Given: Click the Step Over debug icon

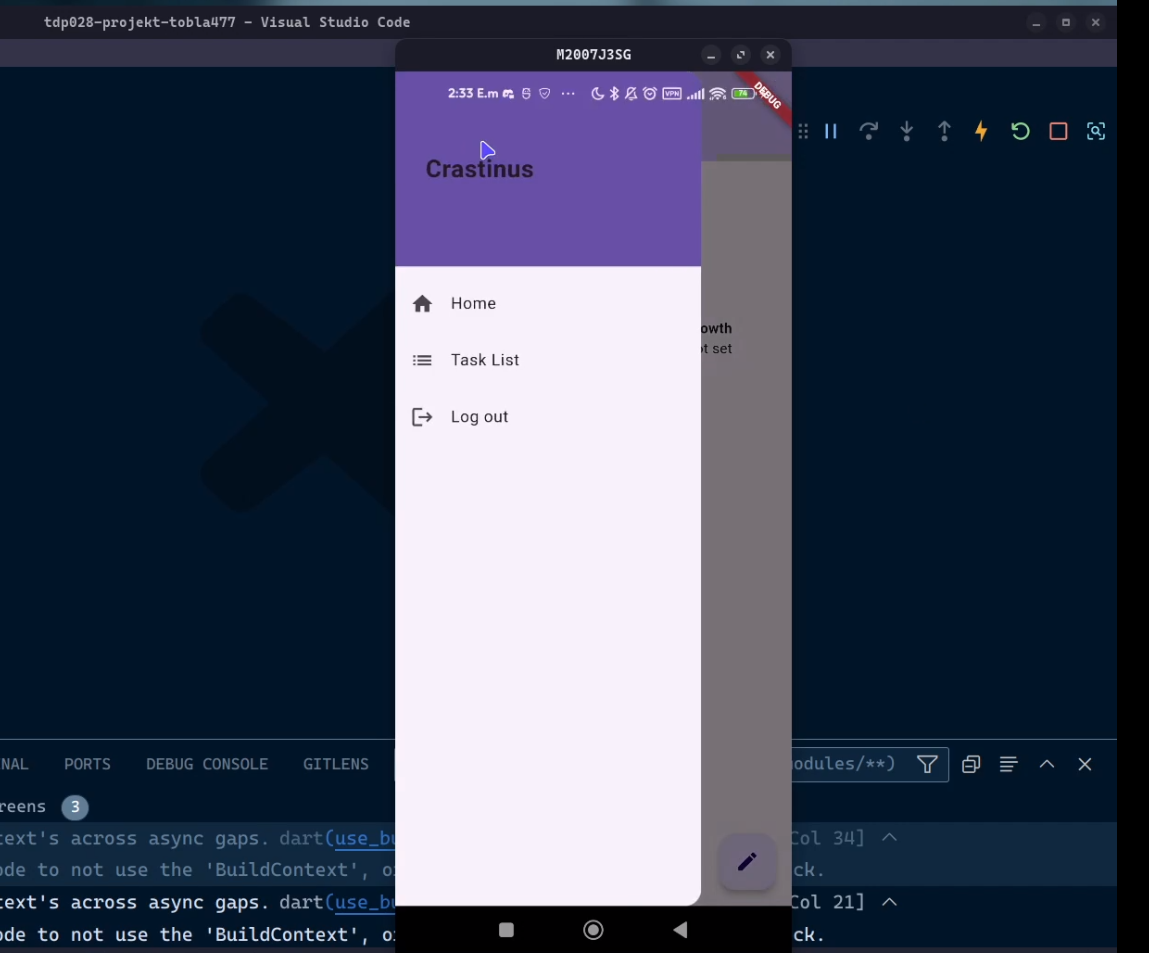Looking at the screenshot, I should click(x=868, y=131).
